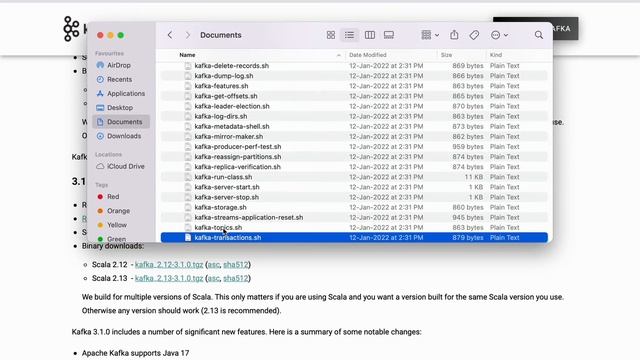This screenshot has height=360, width=640.
Task: Open the sha512 link for Scala 2.13
Action: (x=236, y=278)
